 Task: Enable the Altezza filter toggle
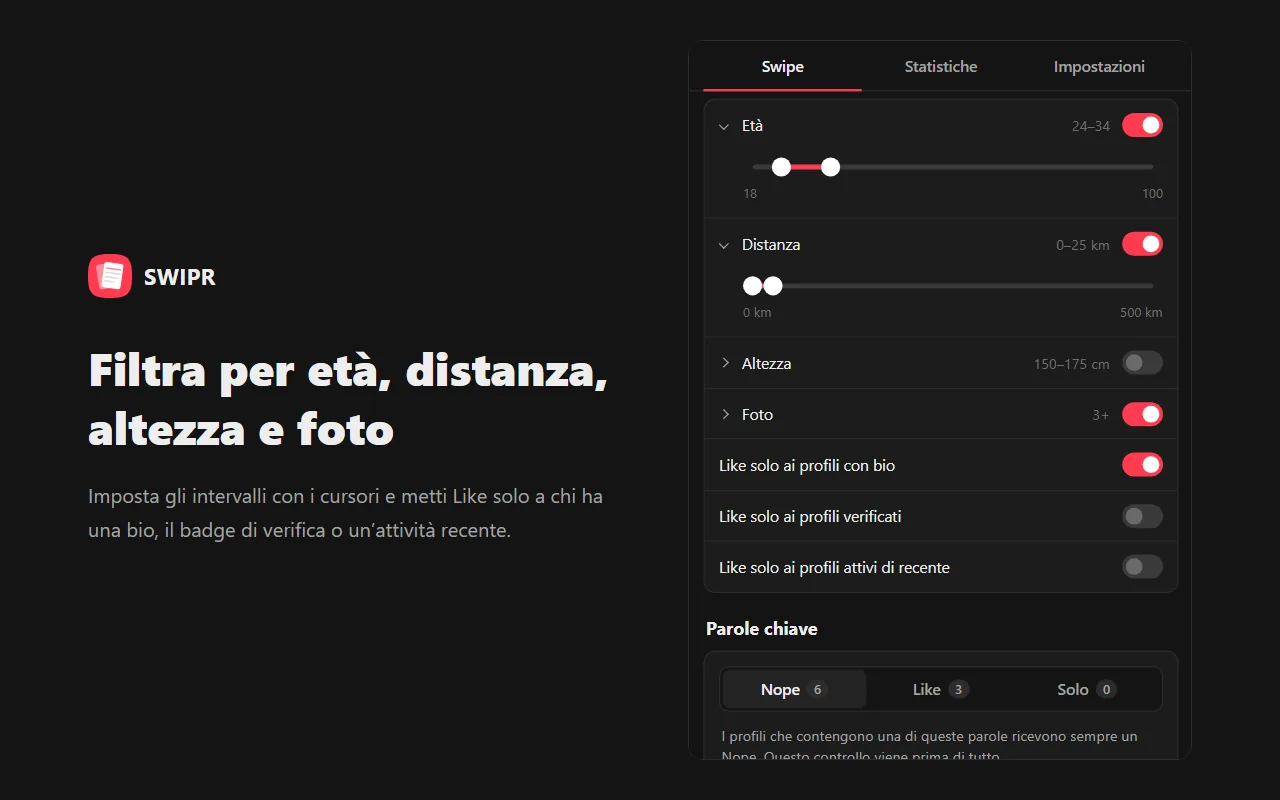point(1142,363)
